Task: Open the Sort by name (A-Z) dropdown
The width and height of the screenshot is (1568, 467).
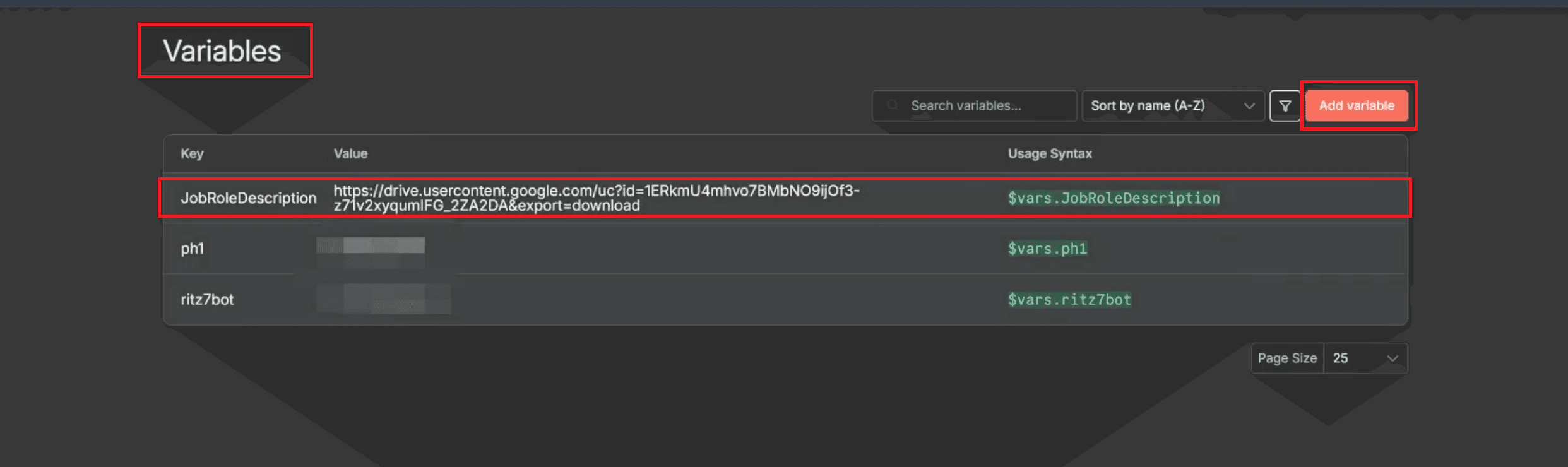Action: click(x=1173, y=105)
